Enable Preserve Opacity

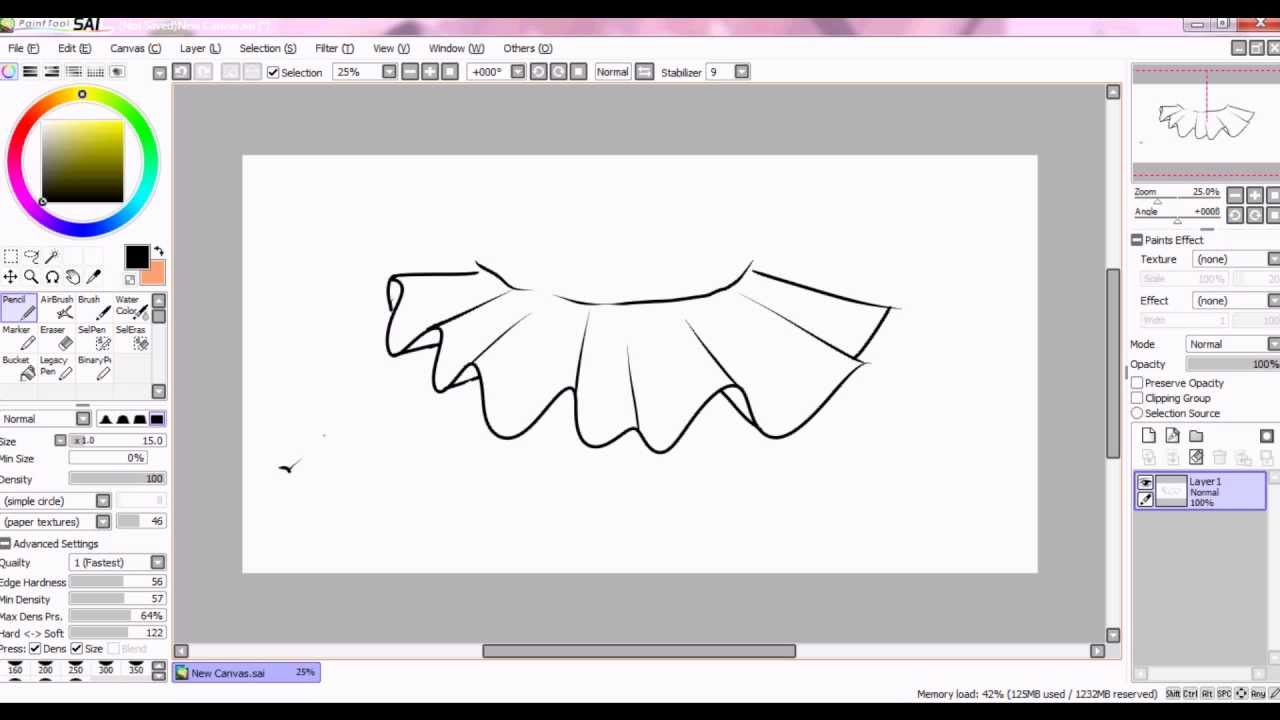pos(1137,383)
